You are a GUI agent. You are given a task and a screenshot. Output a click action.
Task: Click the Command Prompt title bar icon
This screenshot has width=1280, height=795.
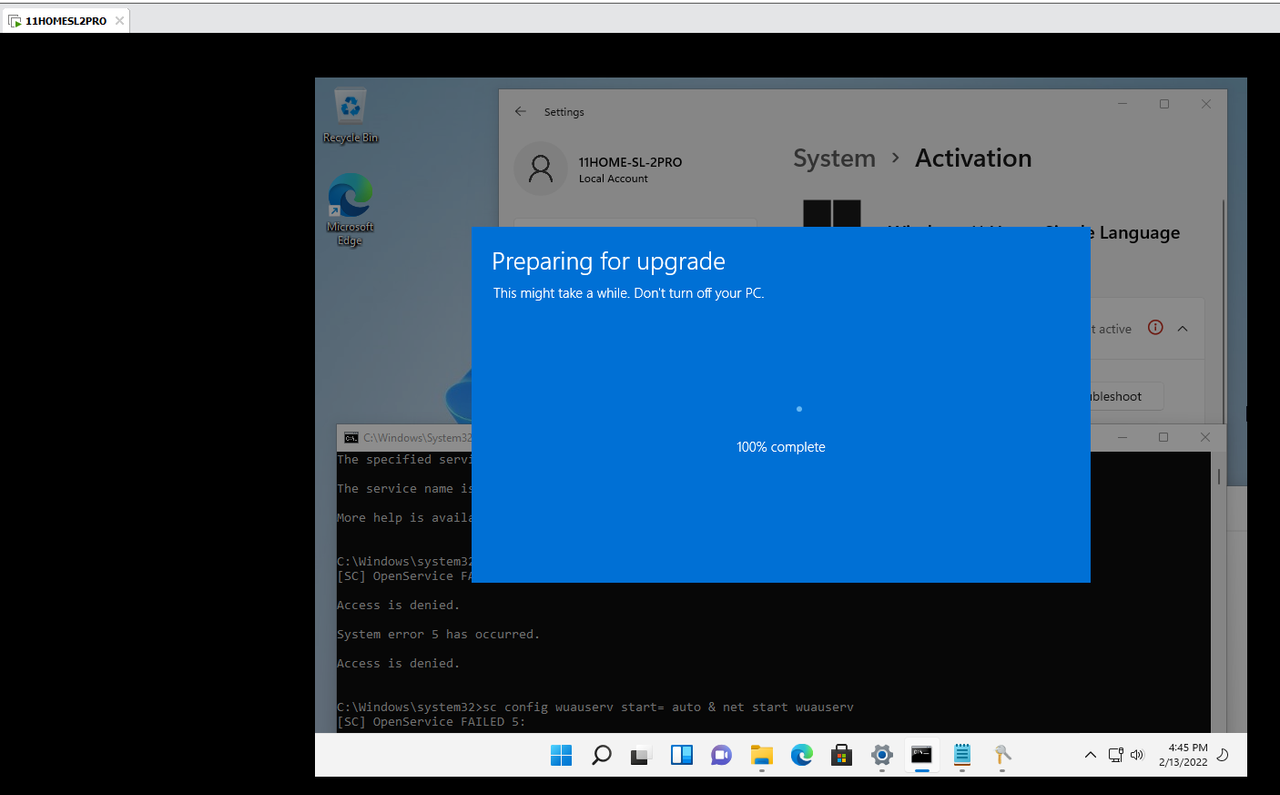[x=351, y=438]
